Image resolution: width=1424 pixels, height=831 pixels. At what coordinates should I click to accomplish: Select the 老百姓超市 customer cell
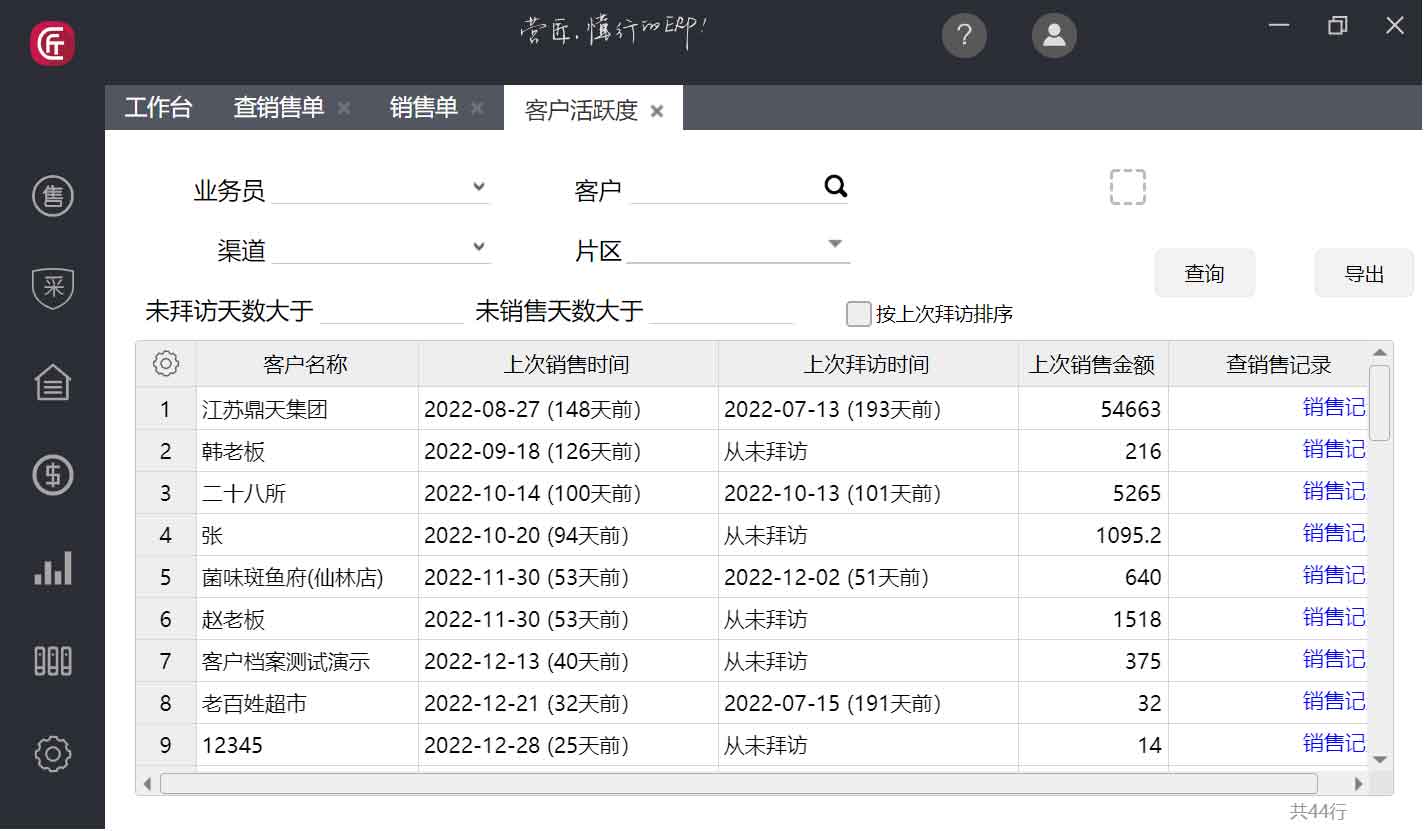pyautogui.click(x=307, y=703)
